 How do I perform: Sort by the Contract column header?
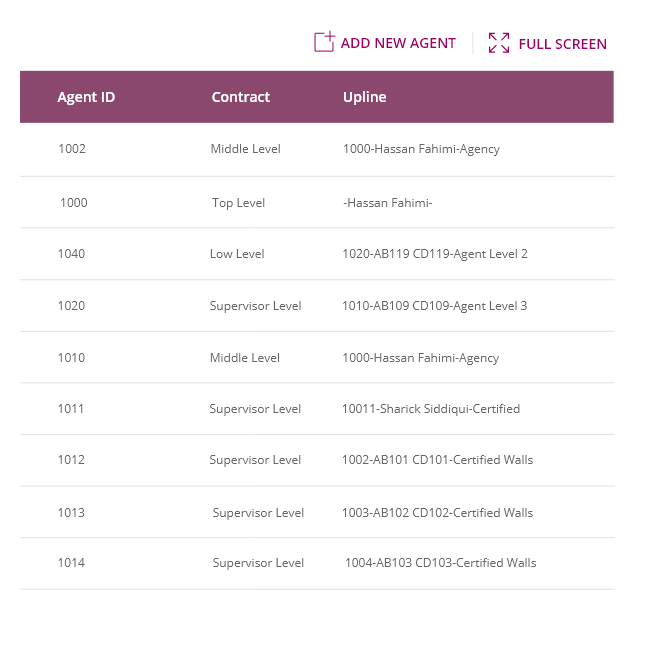coord(241,97)
